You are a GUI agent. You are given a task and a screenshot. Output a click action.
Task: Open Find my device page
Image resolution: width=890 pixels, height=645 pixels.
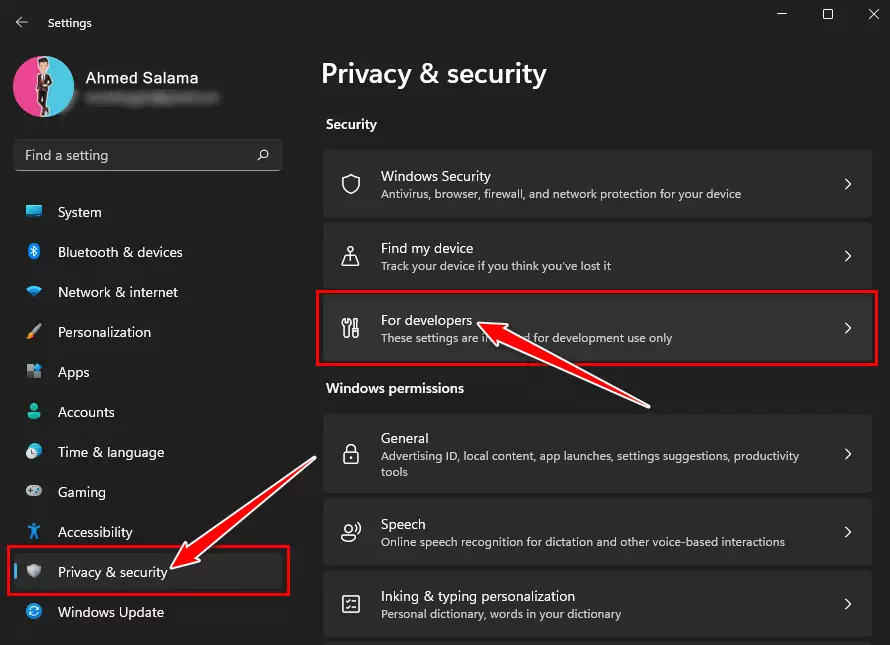tap(597, 256)
